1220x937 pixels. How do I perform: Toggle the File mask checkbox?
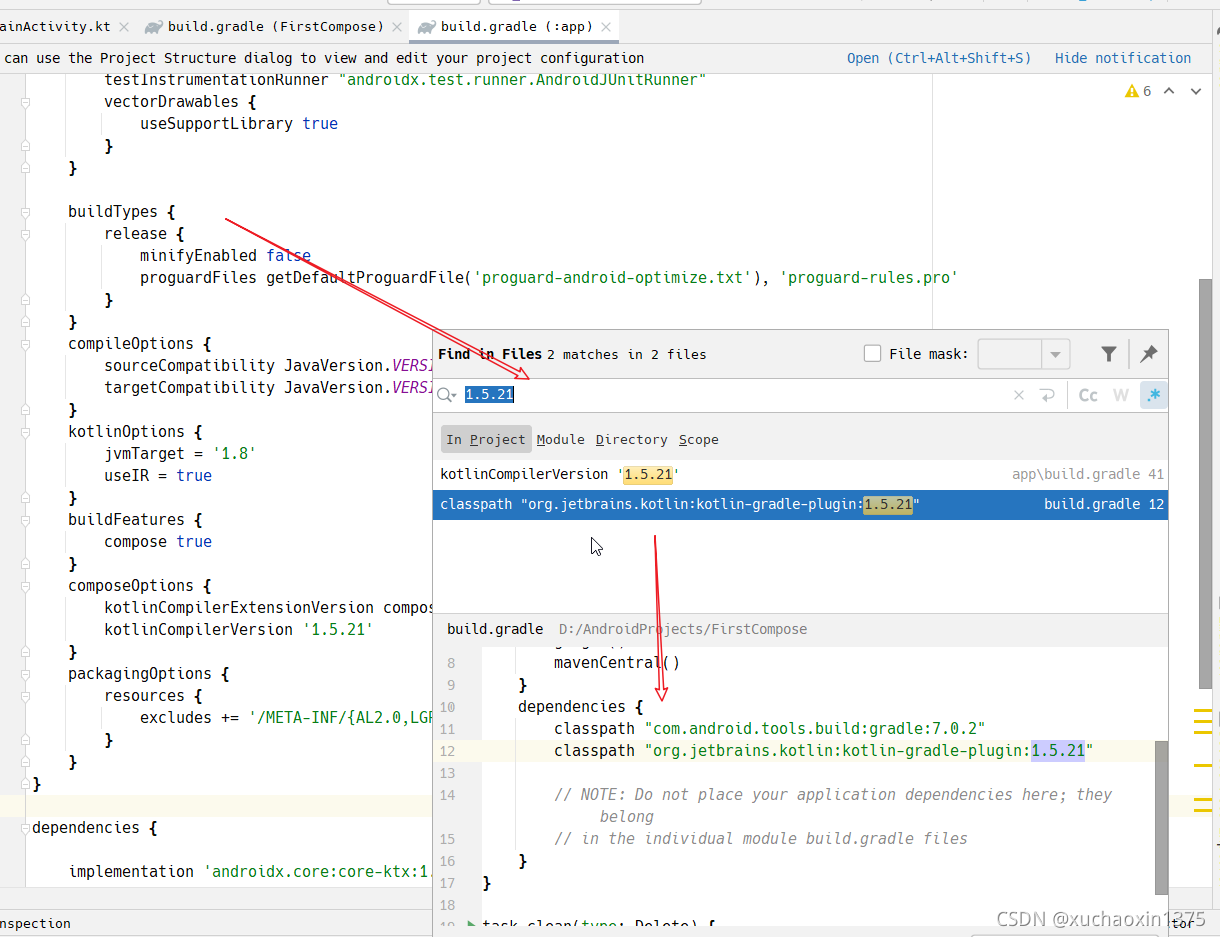click(872, 353)
